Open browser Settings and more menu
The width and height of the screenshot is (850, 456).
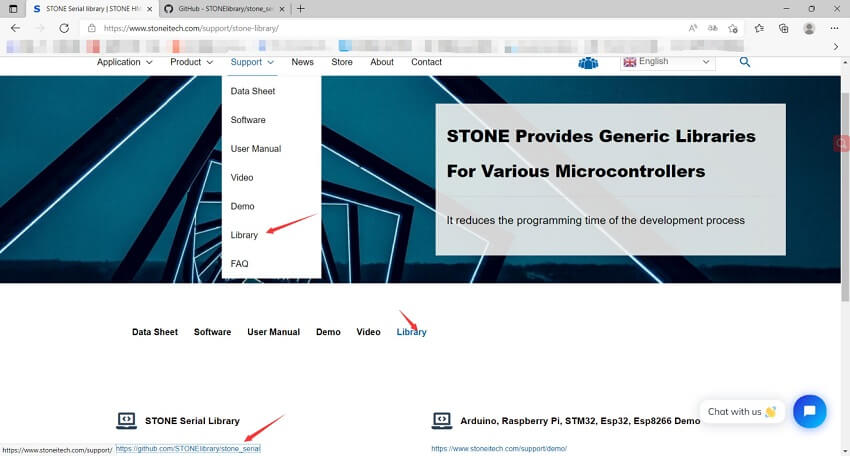click(x=834, y=28)
